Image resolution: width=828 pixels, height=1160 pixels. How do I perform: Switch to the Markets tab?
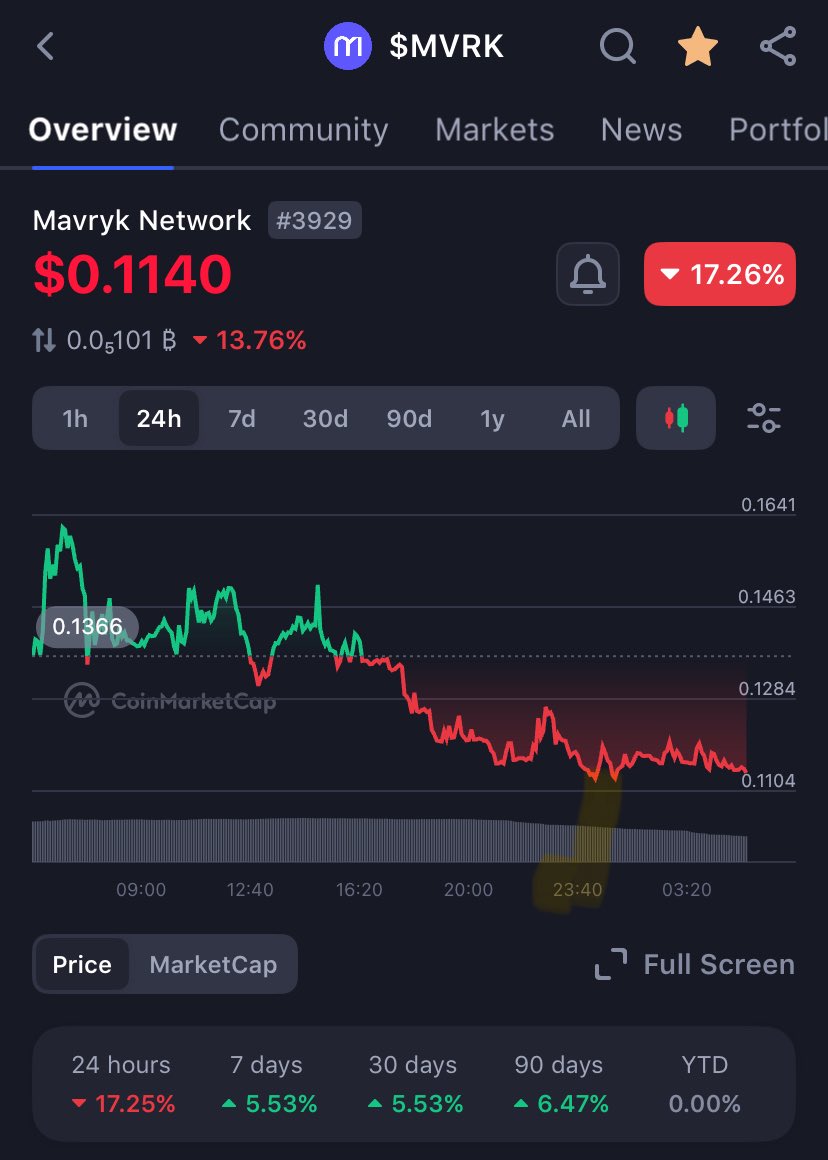coord(494,129)
